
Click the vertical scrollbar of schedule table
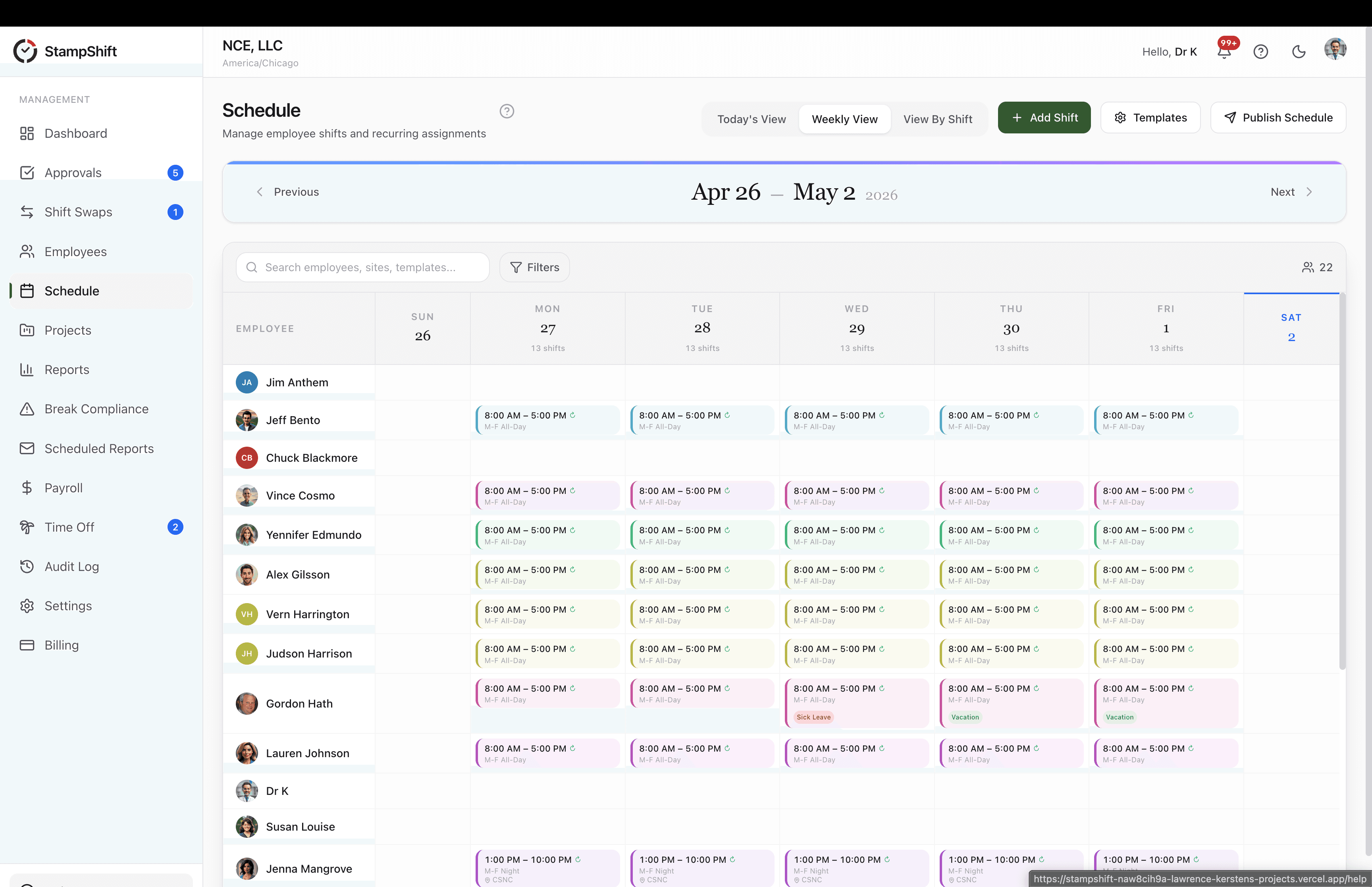[x=1343, y=482]
